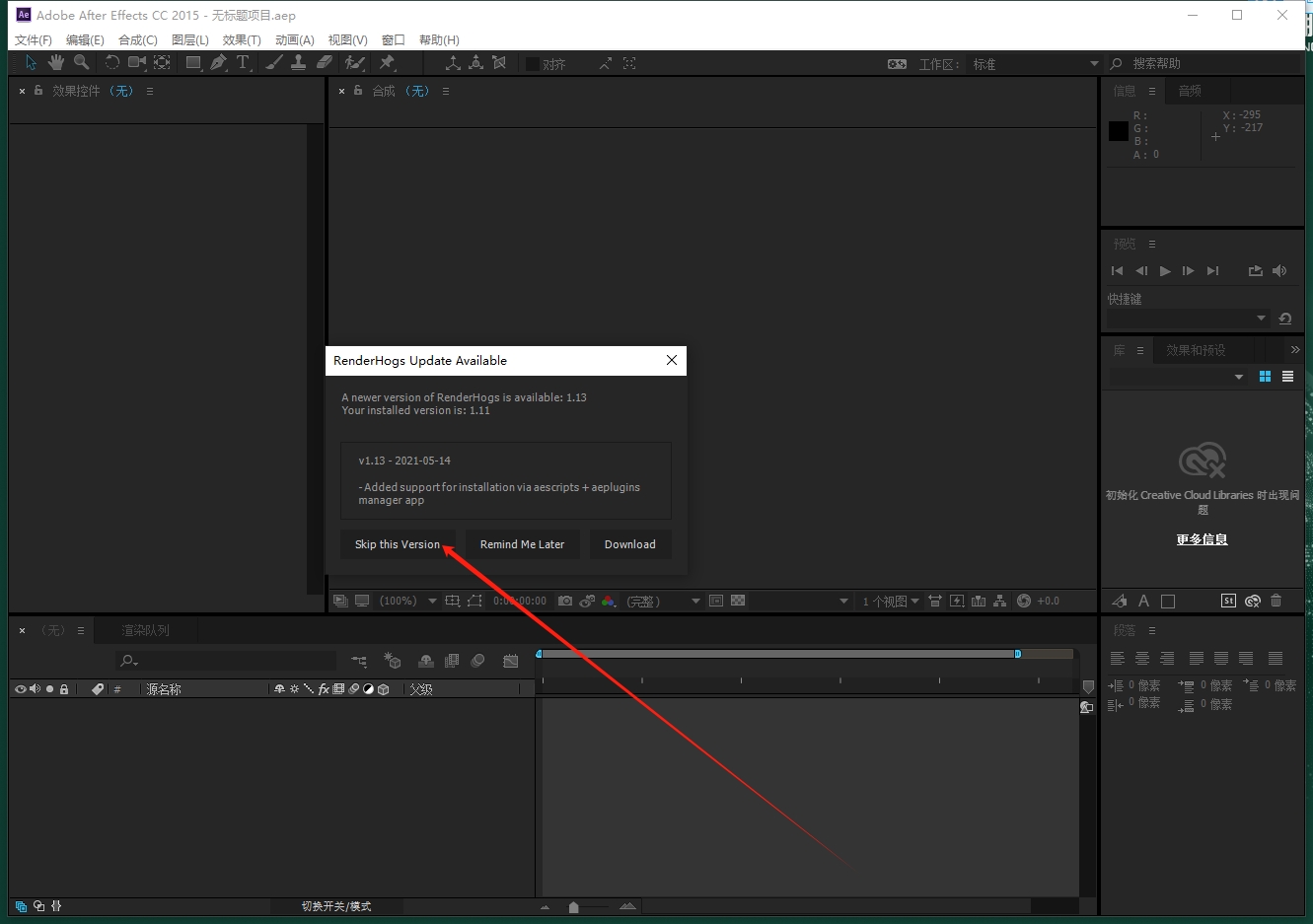Click the black color swatch in info panel
1313x924 pixels.
1118,131
